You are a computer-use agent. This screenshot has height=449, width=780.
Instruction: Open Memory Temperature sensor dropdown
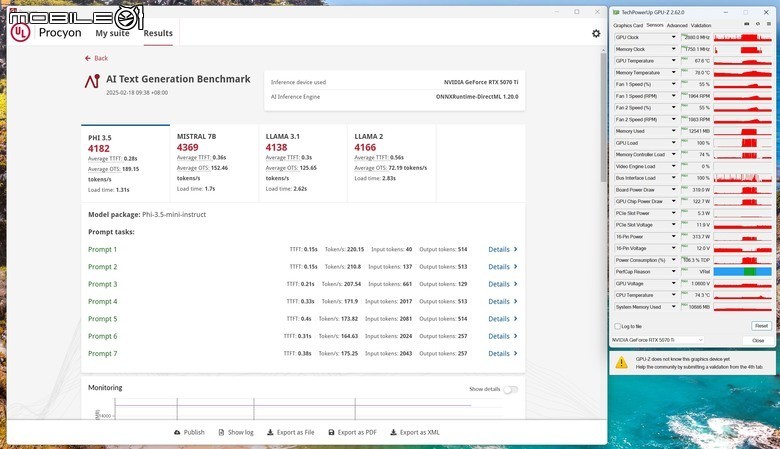[674, 73]
